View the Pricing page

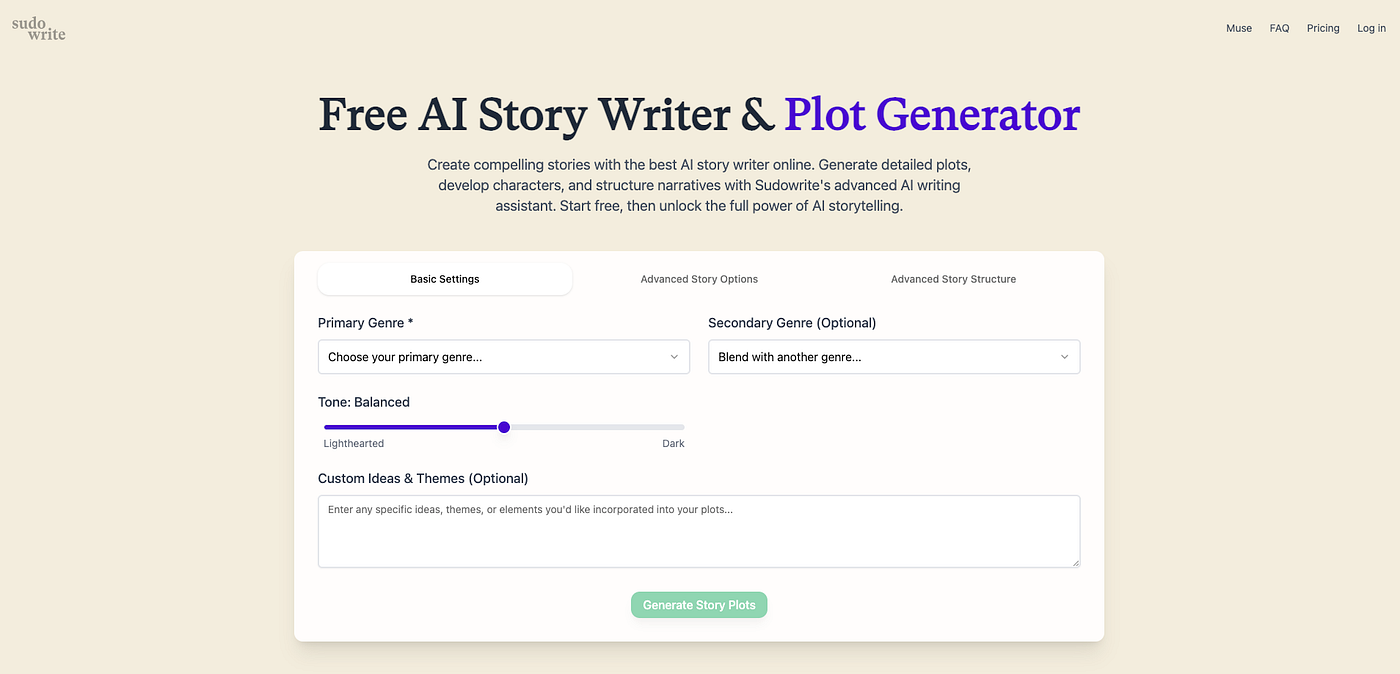tap(1323, 28)
